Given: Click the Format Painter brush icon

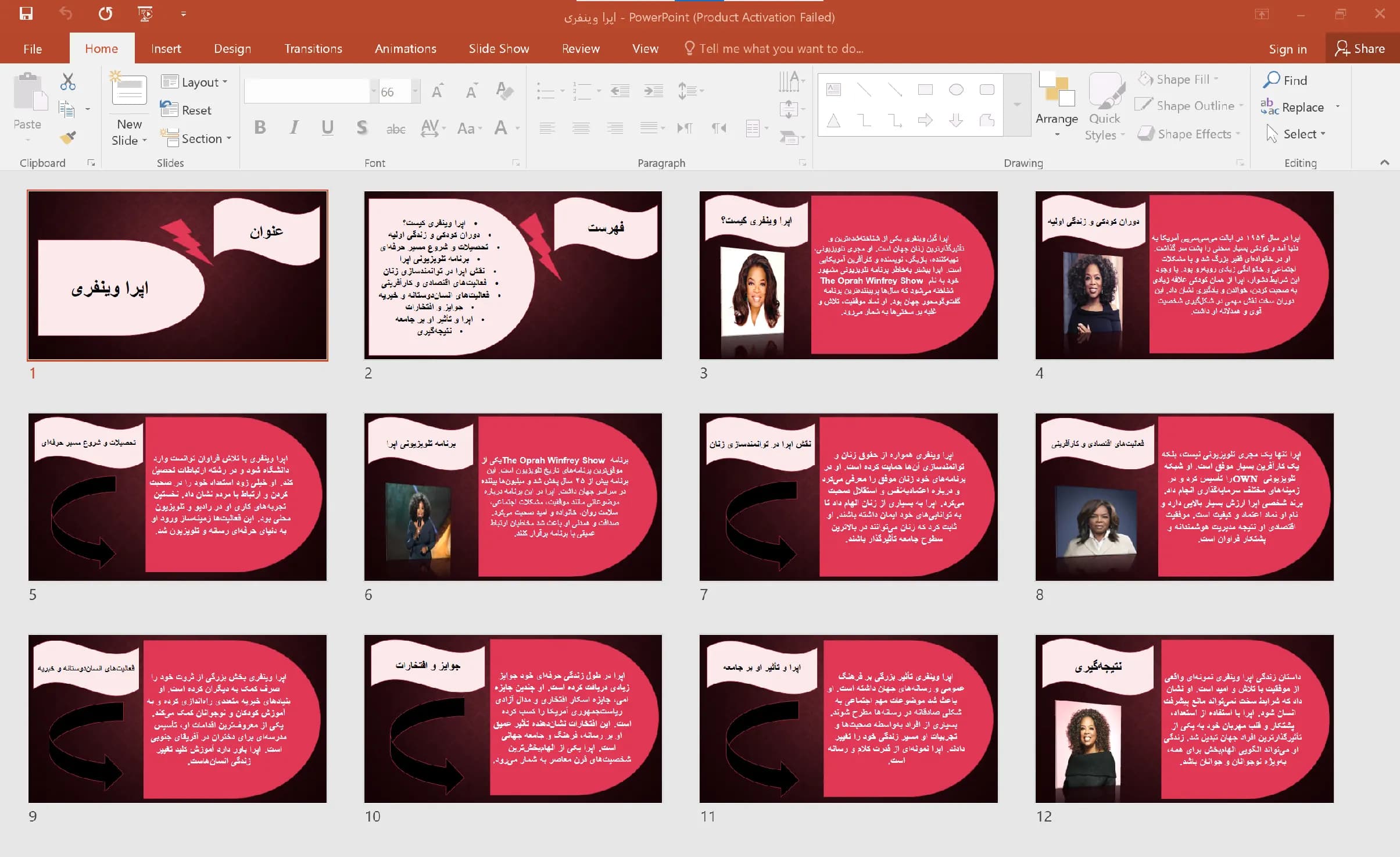Looking at the screenshot, I should [x=68, y=137].
